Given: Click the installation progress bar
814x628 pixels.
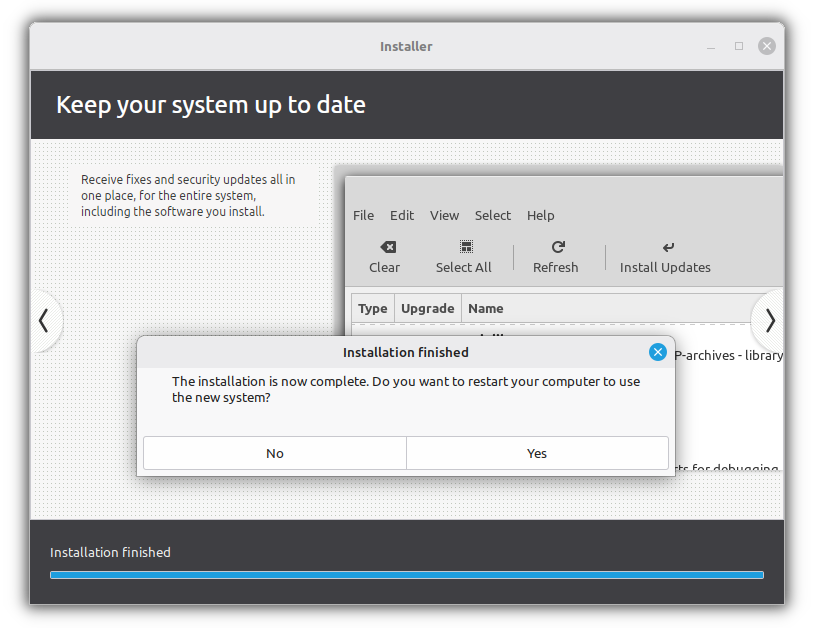Looking at the screenshot, I should point(406,574).
